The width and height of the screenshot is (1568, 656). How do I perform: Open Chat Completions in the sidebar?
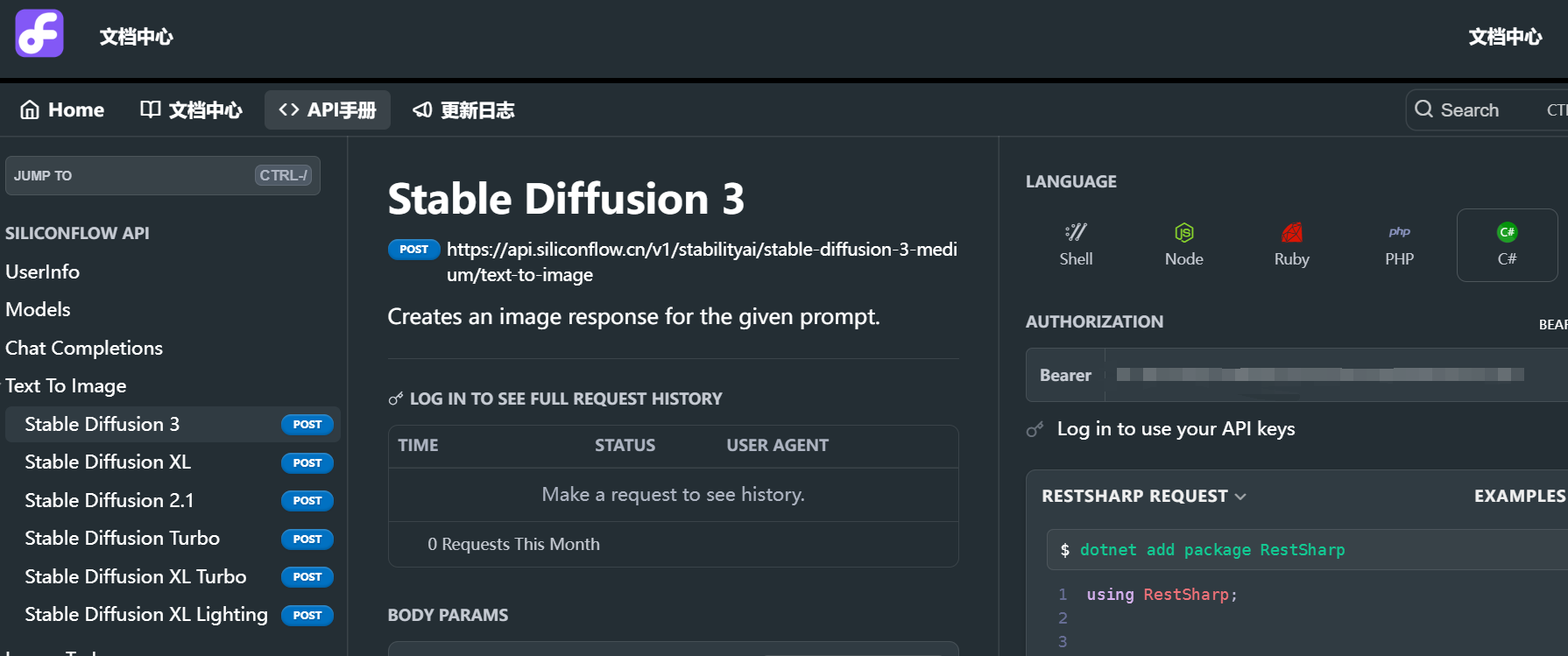(x=84, y=348)
